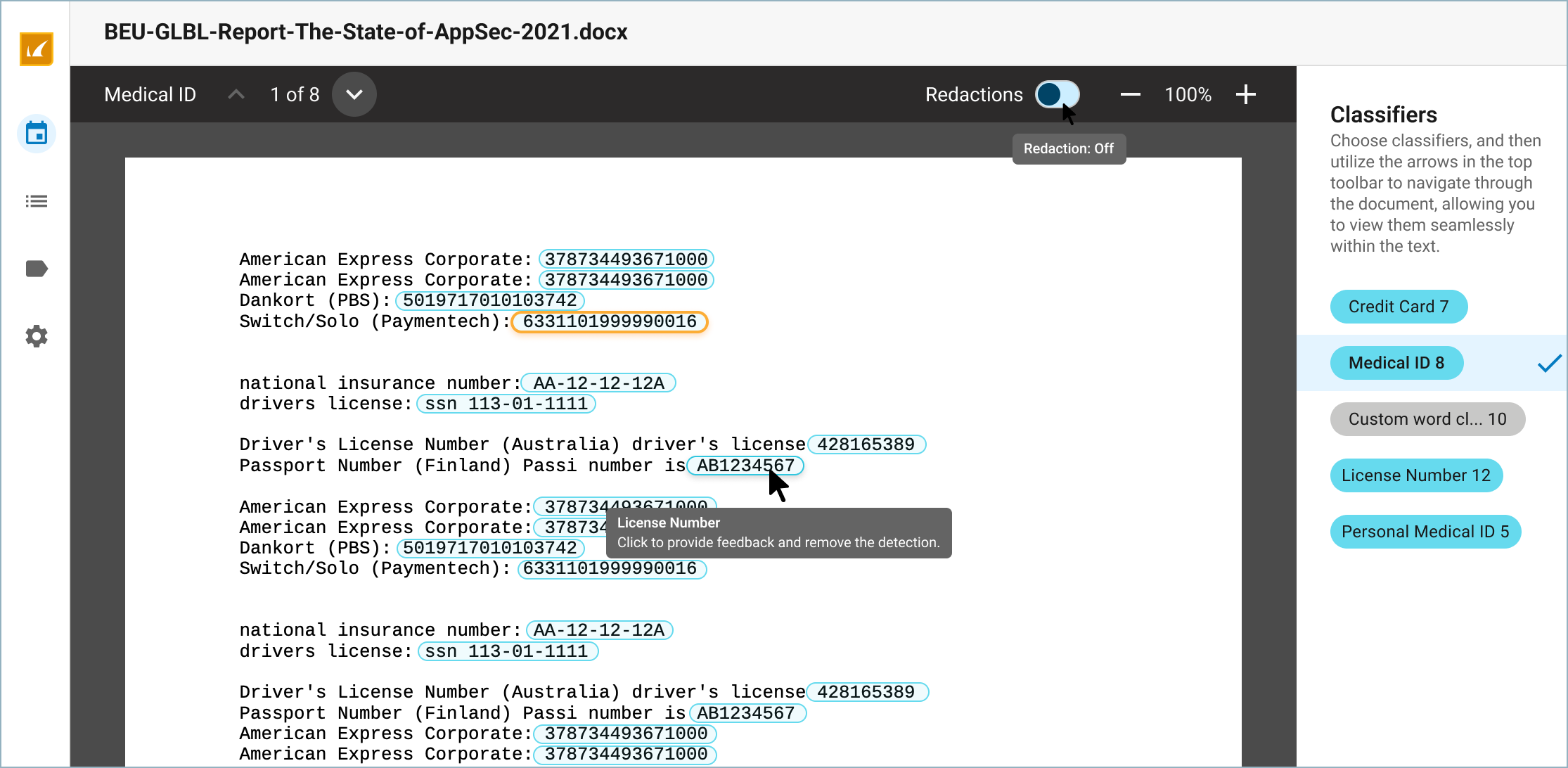Open settings gear icon in sidebar

click(x=37, y=336)
